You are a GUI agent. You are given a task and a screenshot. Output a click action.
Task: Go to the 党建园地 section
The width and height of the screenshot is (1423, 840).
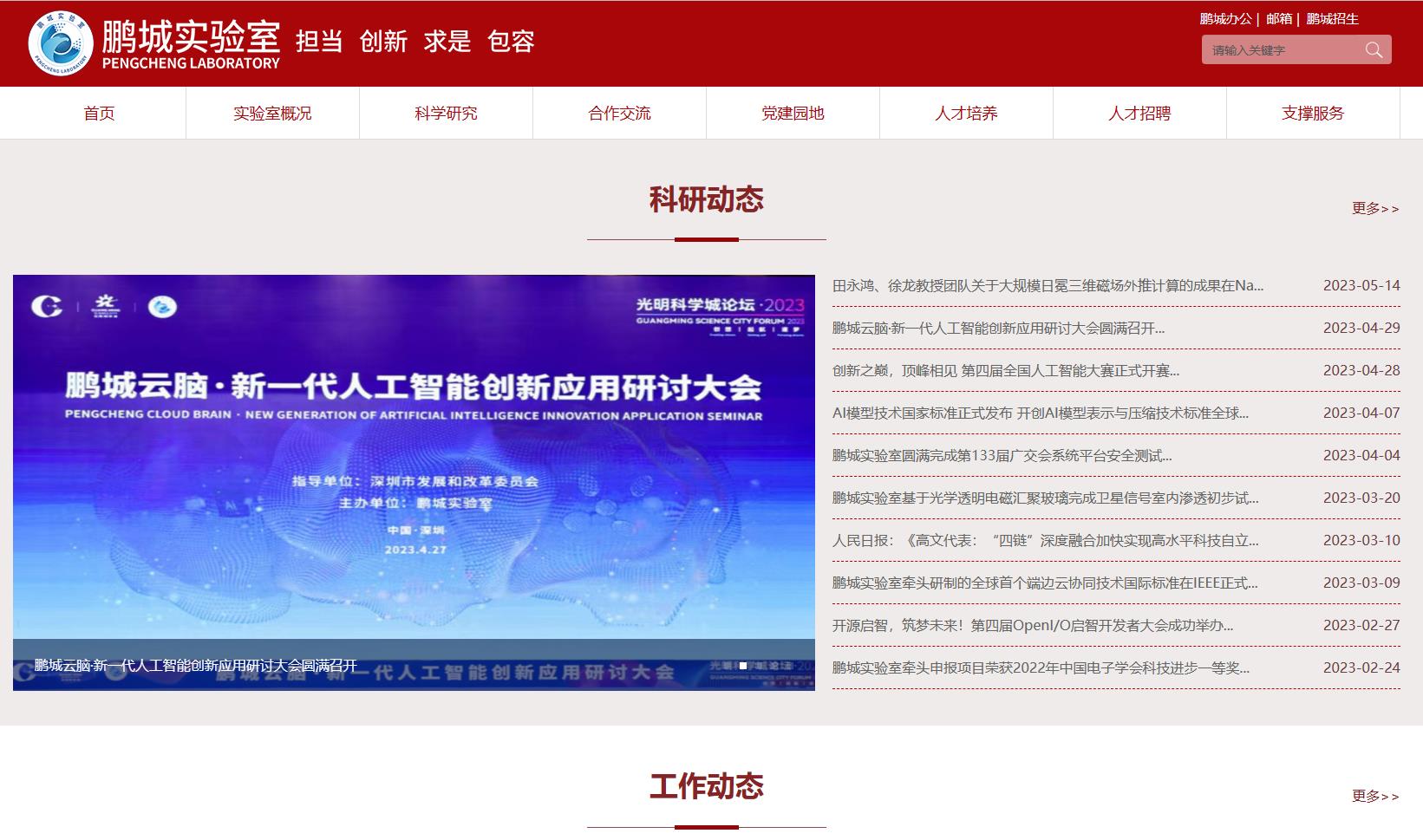tap(793, 114)
